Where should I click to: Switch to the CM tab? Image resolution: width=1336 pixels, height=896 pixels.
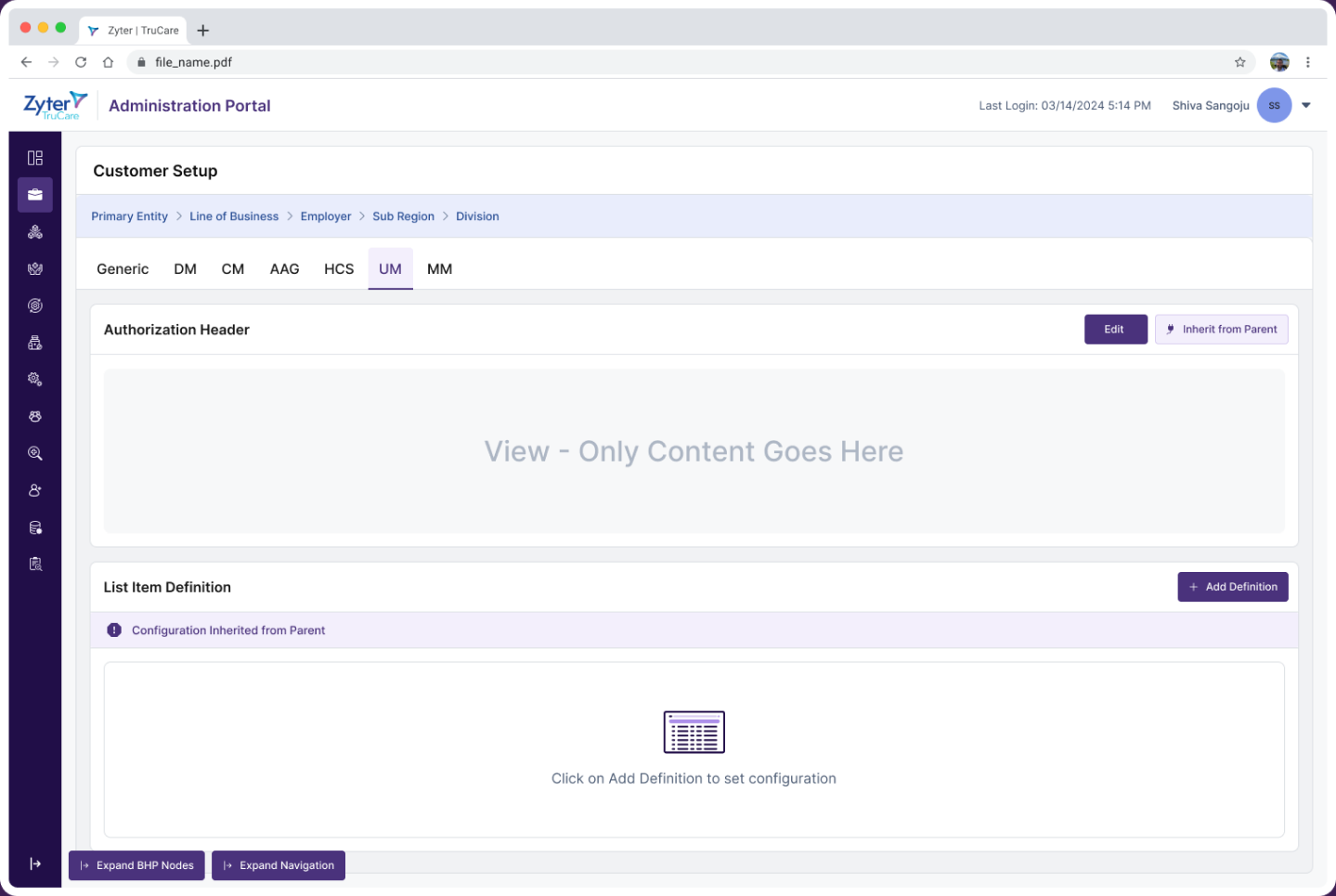[233, 268]
